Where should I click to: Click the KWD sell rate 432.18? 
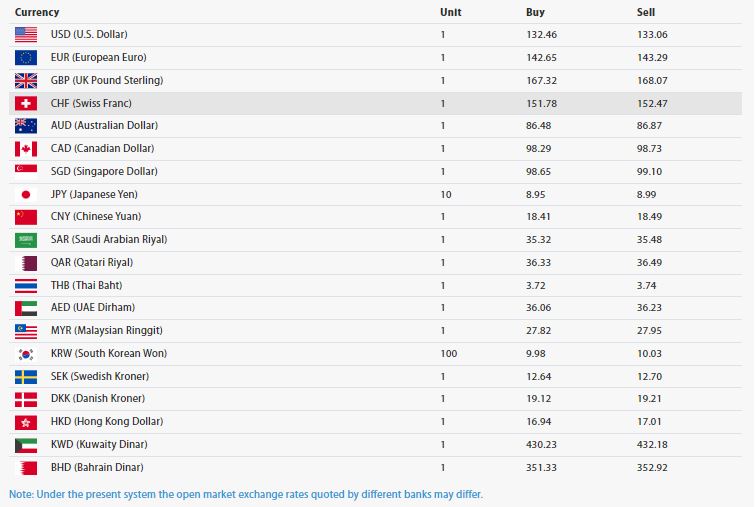(652, 444)
